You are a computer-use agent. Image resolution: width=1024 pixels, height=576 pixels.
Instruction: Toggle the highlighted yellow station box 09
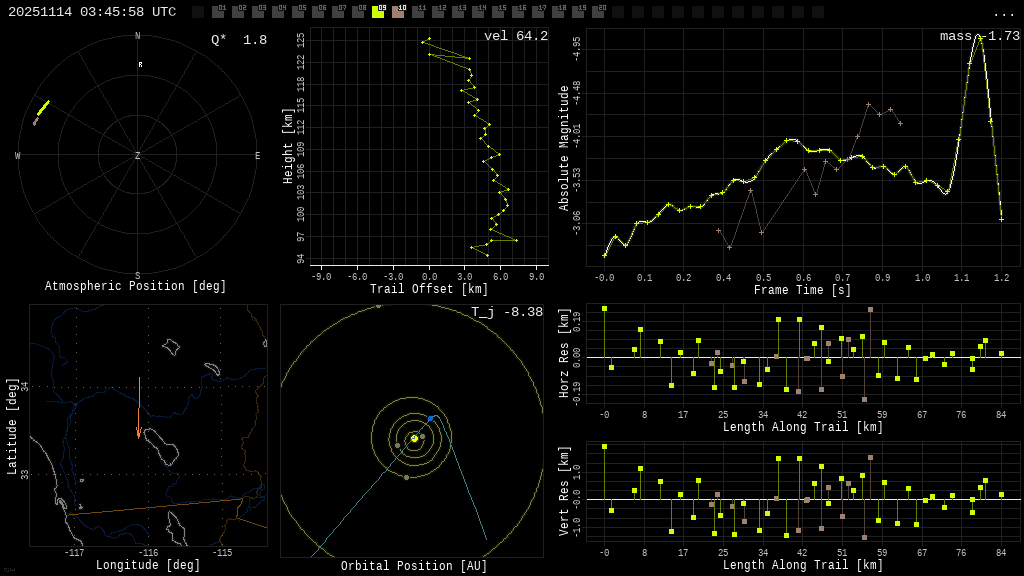click(x=378, y=12)
